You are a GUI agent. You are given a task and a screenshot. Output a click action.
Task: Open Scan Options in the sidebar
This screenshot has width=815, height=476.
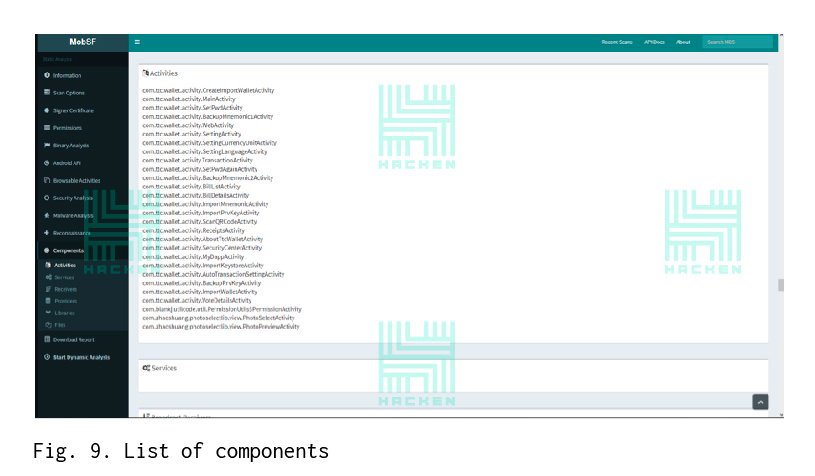tap(69, 93)
